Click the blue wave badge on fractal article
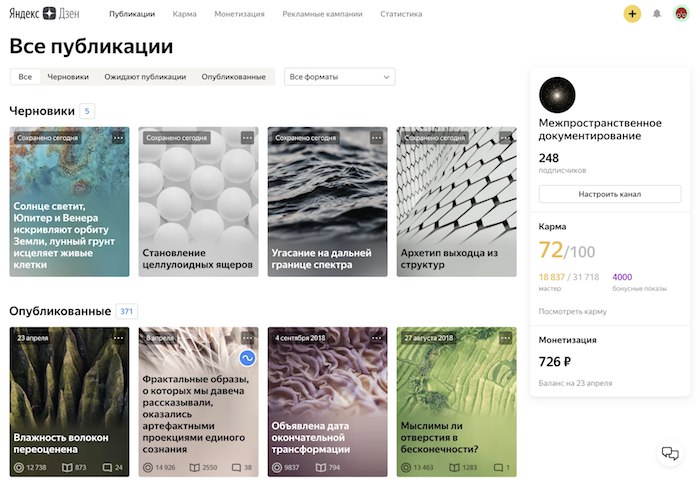Viewport: 700px width, 482px height. pyautogui.click(x=247, y=358)
